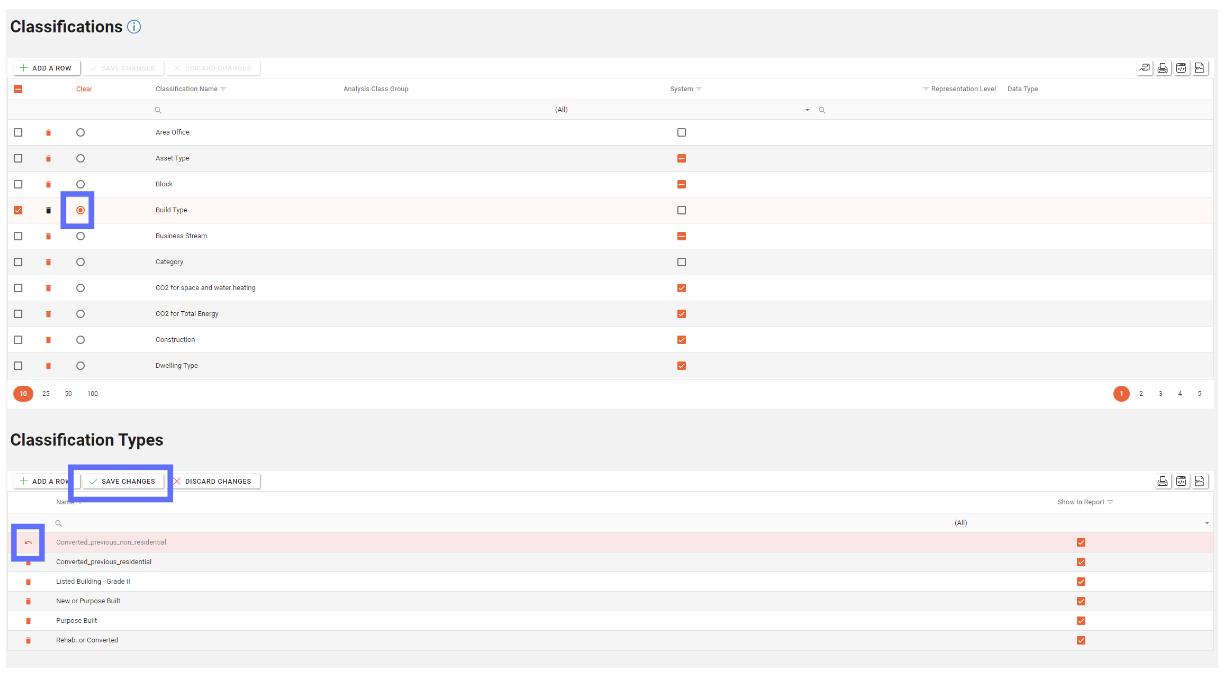This screenshot has width=1225, height=676.
Task: Open the Classification Name column filter
Action: (223, 89)
